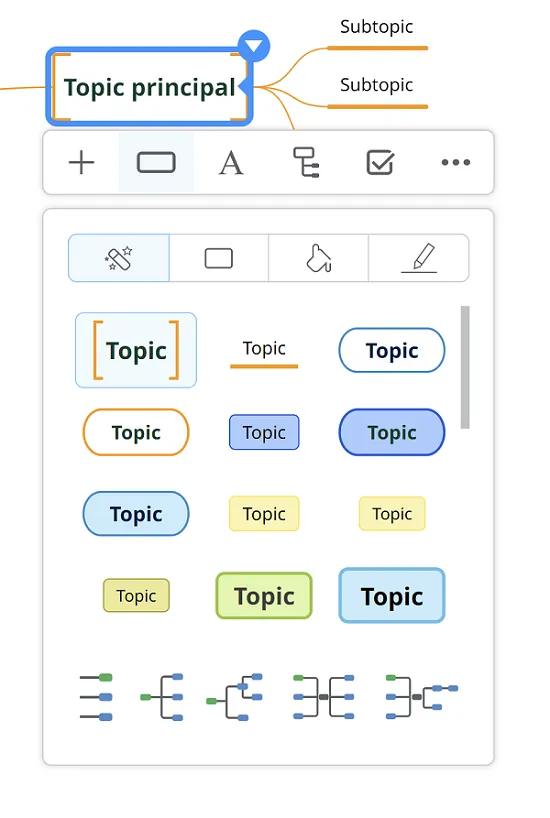Click the styles panel vertical scrollbar
Screen dimensions: 550x818
465,367
